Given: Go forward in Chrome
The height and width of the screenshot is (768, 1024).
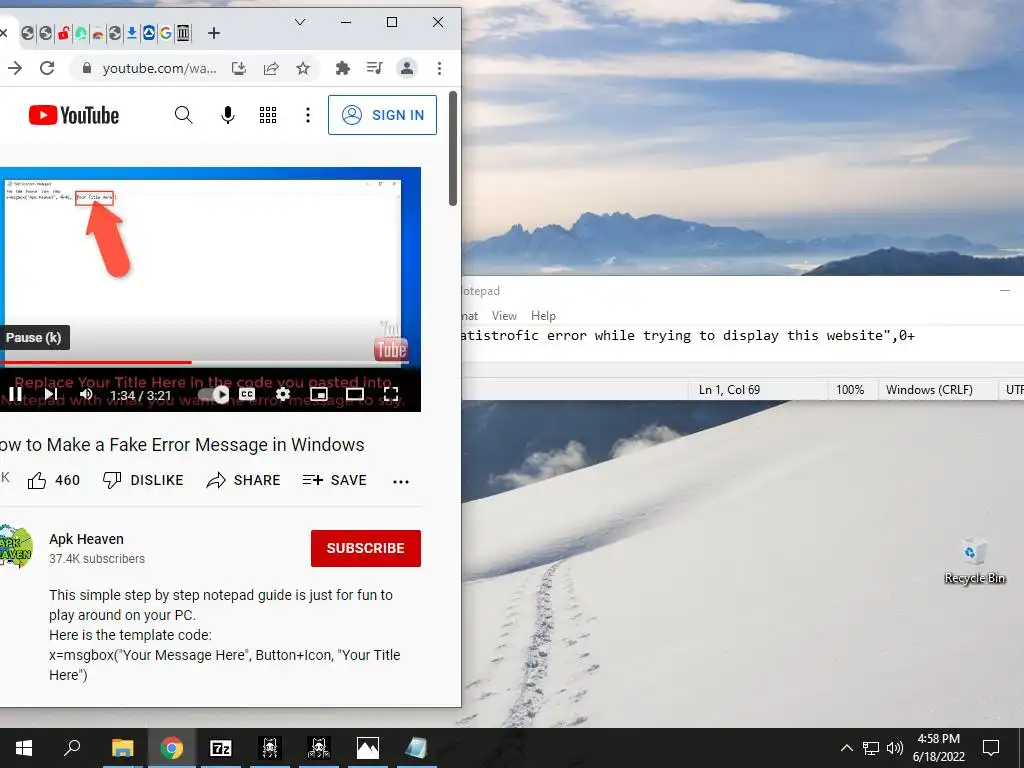Looking at the screenshot, I should (x=15, y=68).
